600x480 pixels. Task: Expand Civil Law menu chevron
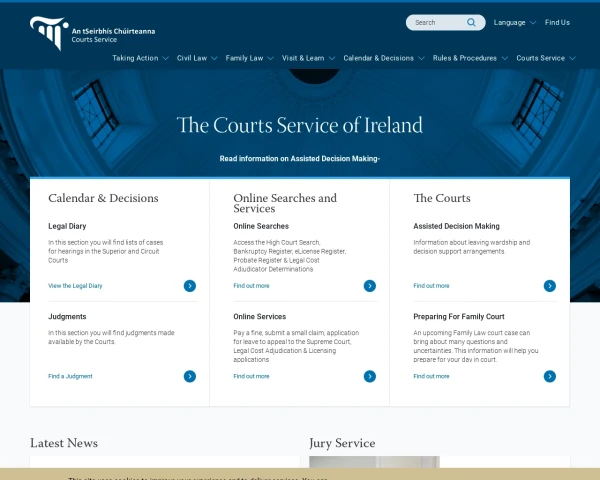click(214, 58)
